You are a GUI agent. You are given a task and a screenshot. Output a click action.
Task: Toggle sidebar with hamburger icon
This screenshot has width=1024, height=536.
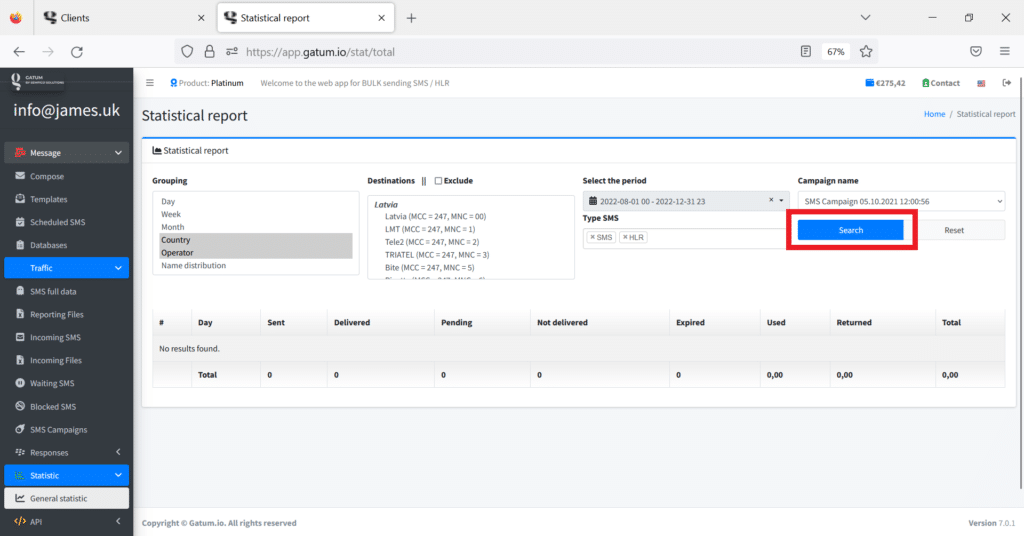[x=150, y=83]
